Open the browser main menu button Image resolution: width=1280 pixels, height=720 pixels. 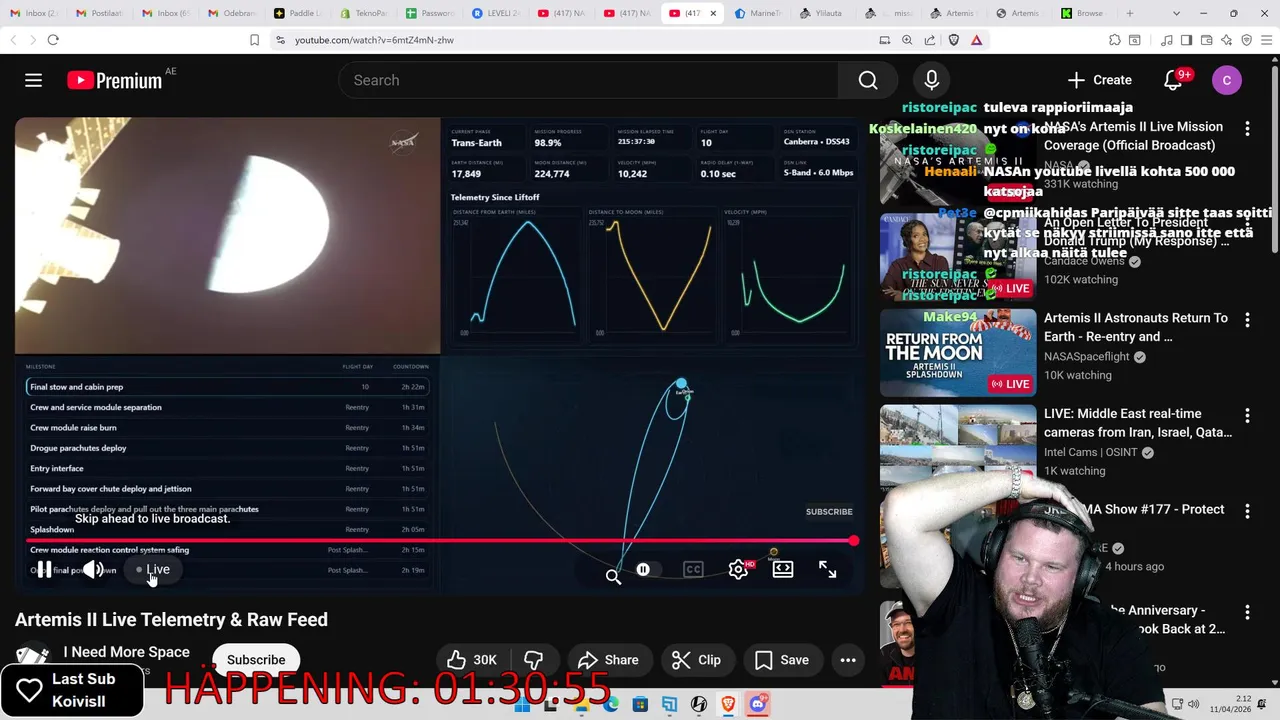coord(1267,40)
